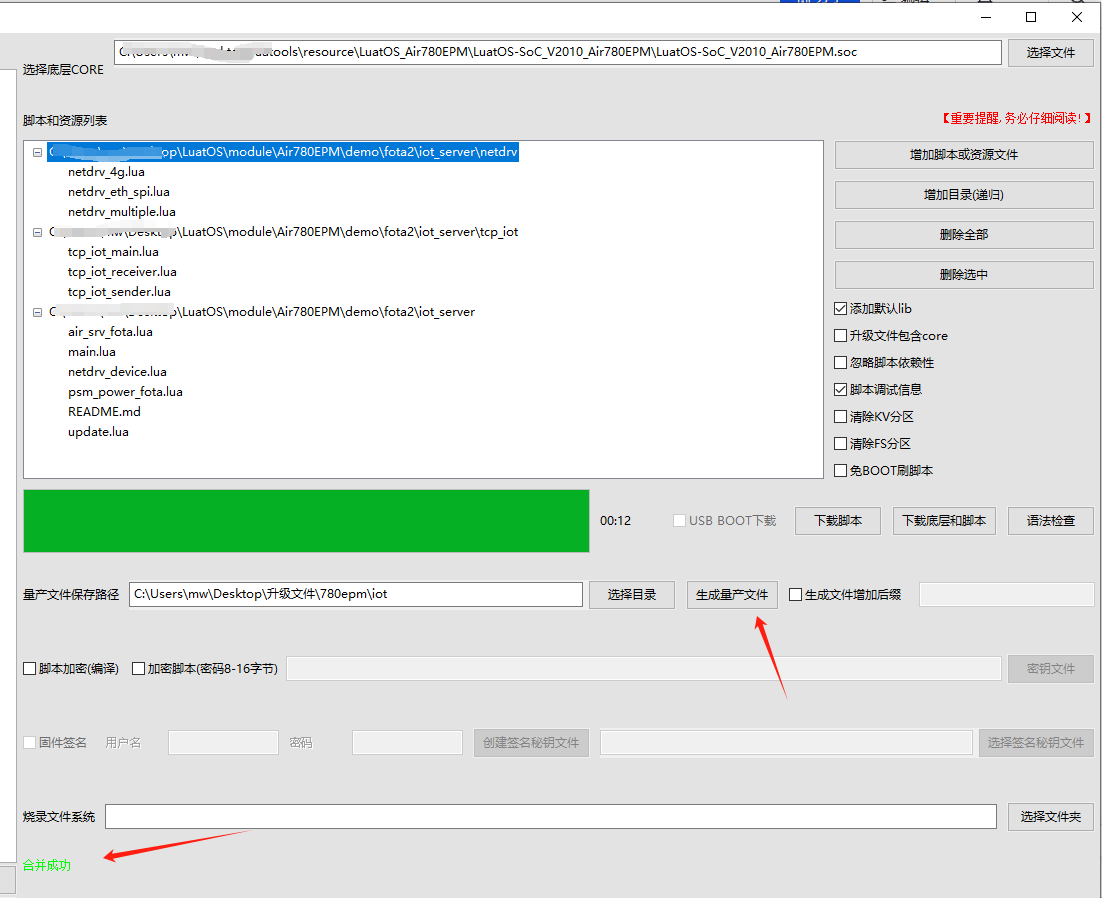The image size is (1102, 898).
Task: Click 删除选中 button
Action: [964, 275]
